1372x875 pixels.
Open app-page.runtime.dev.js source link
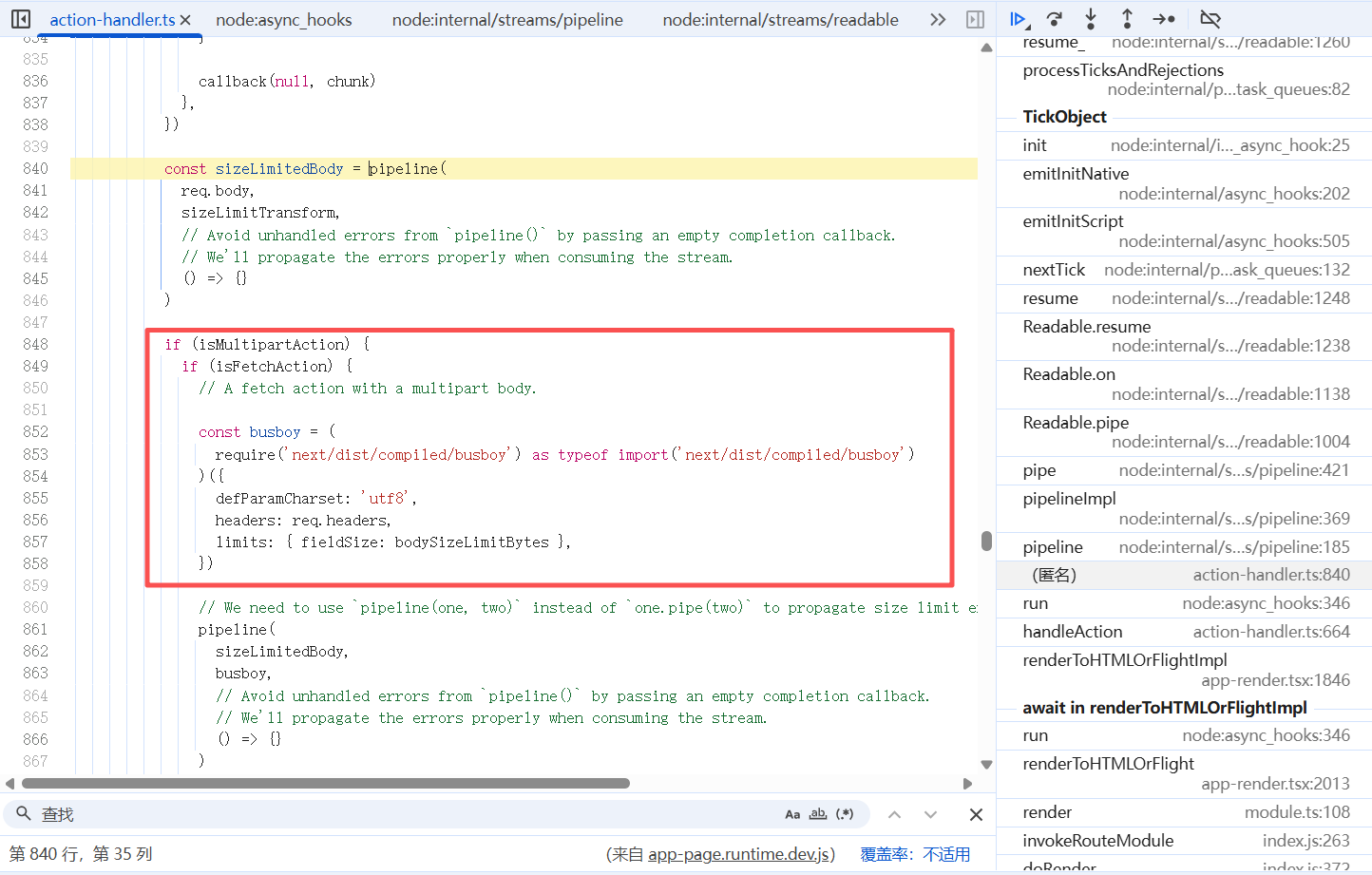click(x=740, y=854)
